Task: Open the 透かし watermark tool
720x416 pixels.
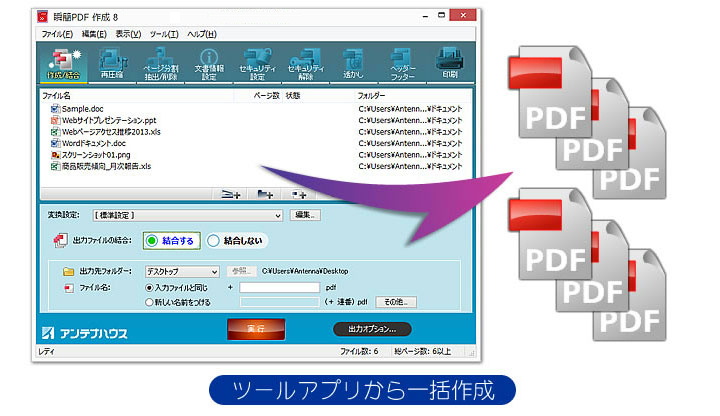Action: [x=353, y=63]
